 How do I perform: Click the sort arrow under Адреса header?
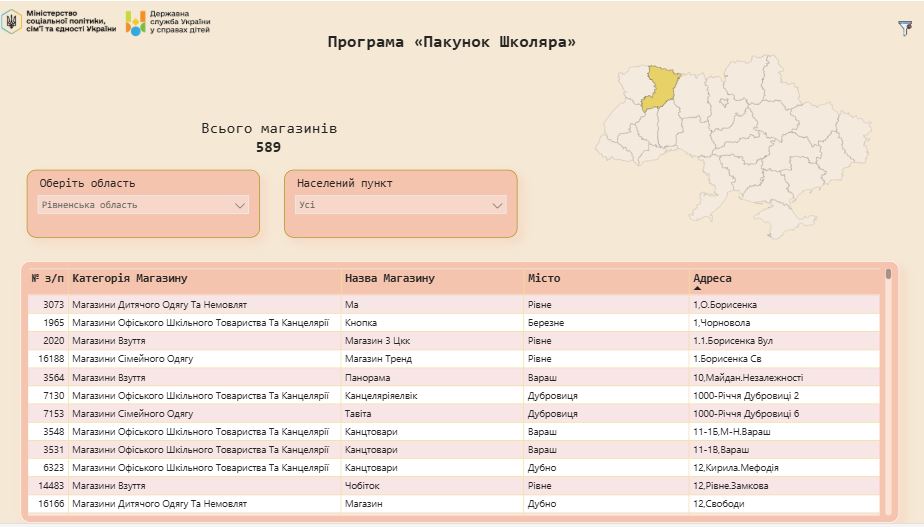click(x=697, y=288)
